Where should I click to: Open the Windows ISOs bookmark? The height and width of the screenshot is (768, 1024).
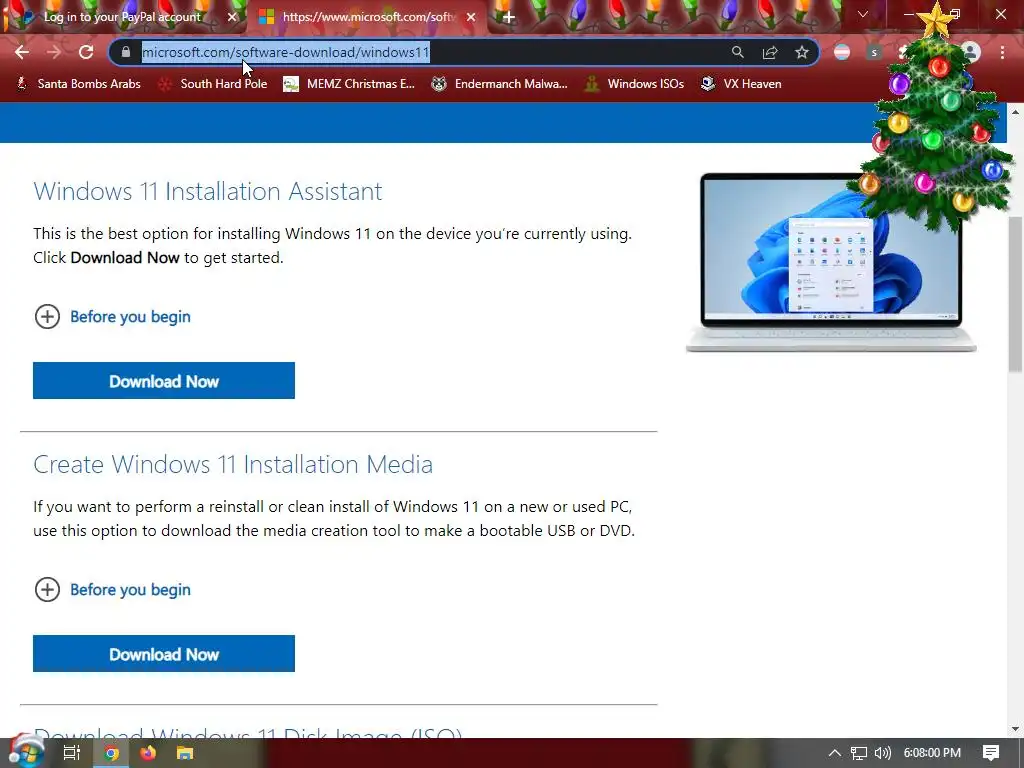point(634,84)
